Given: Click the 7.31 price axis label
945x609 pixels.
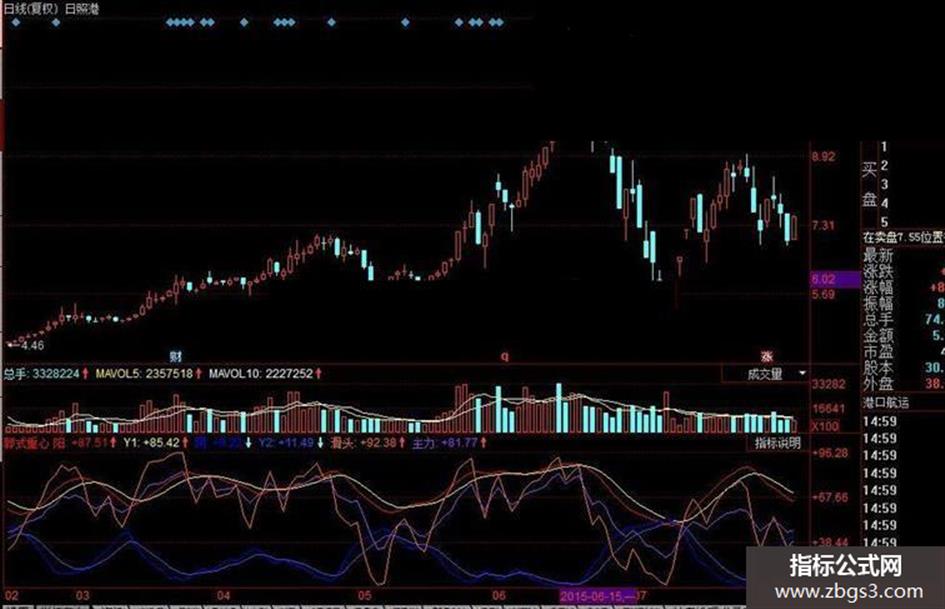Looking at the screenshot, I should coord(823,226).
